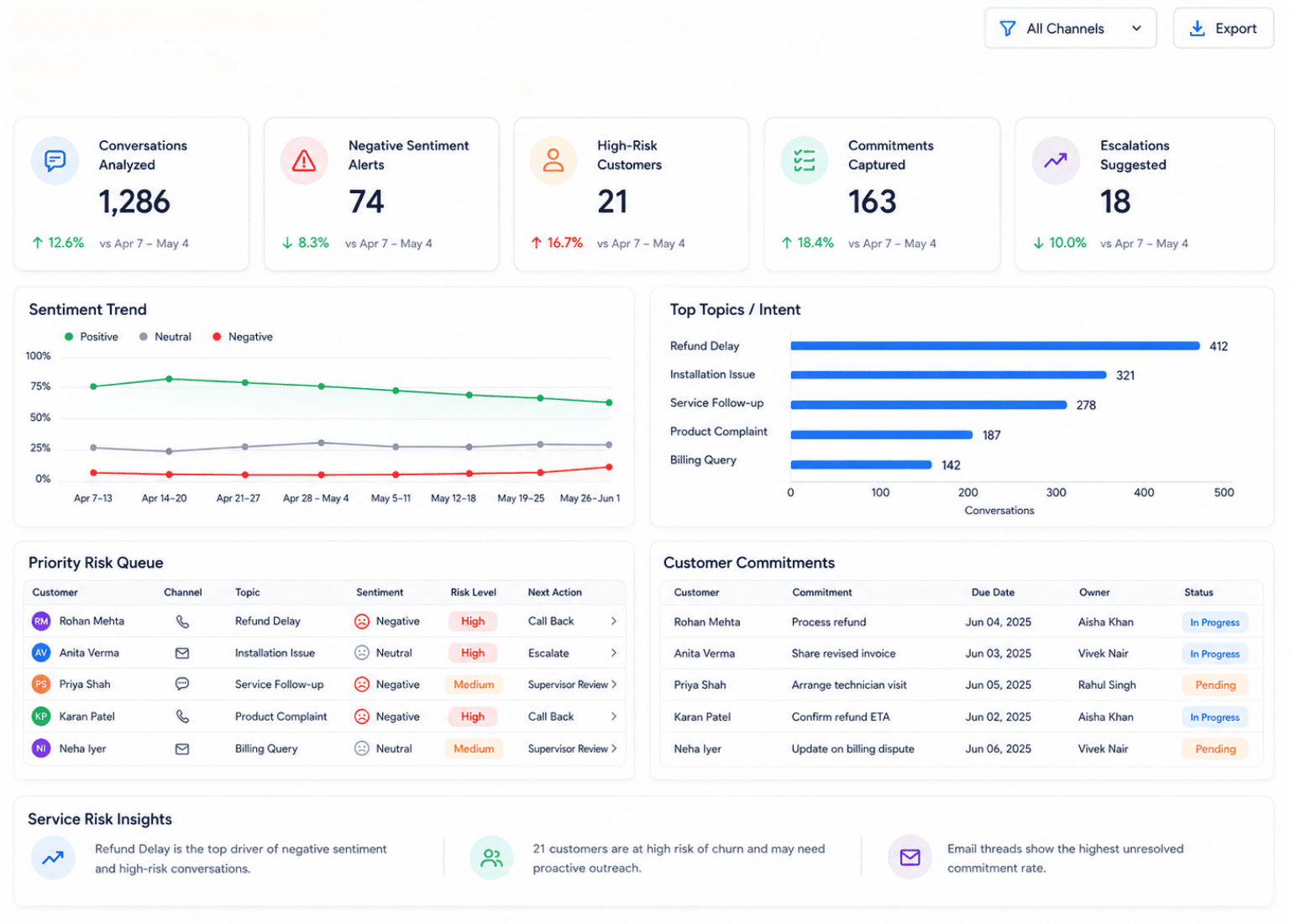Click Pending status for Arrange technician visit
Screen dimensions: 1290x924
1215,685
